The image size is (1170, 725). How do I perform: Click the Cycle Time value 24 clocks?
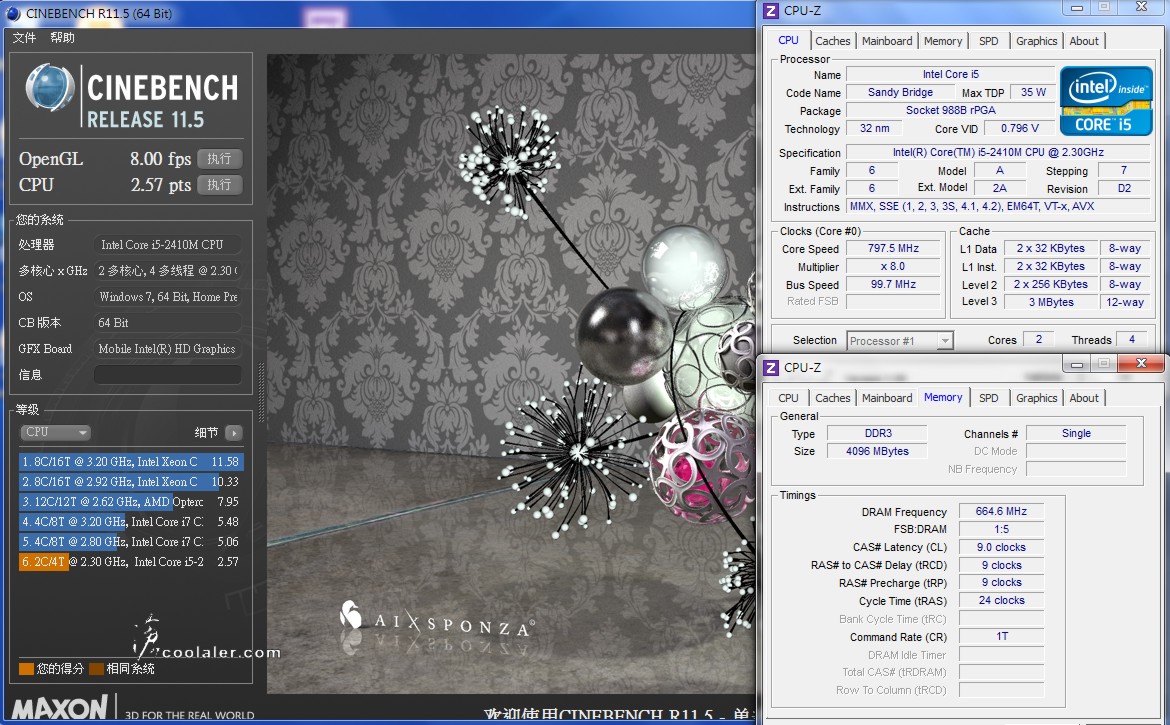tap(1001, 600)
